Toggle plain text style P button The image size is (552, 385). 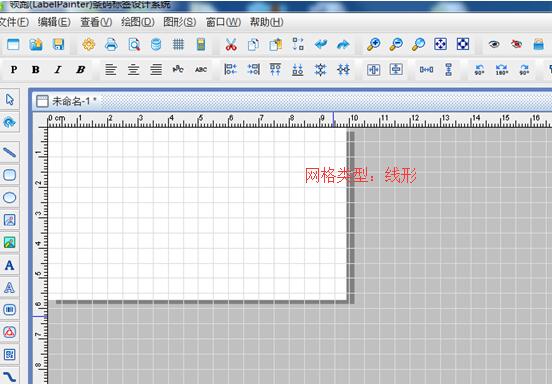[x=14, y=70]
